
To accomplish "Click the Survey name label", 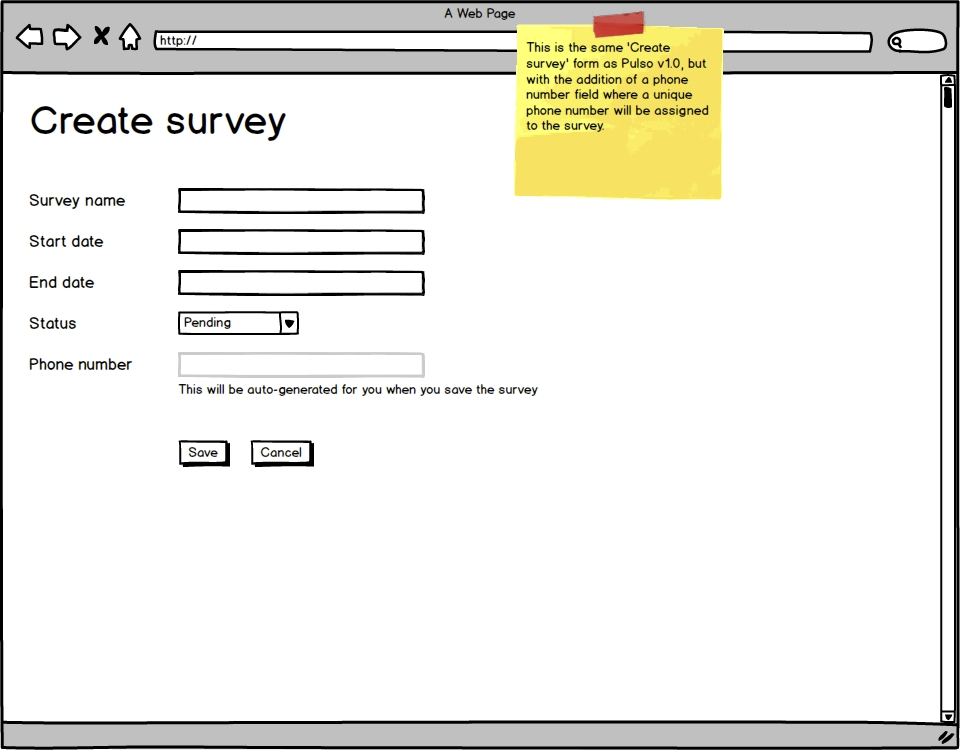I will [x=77, y=201].
